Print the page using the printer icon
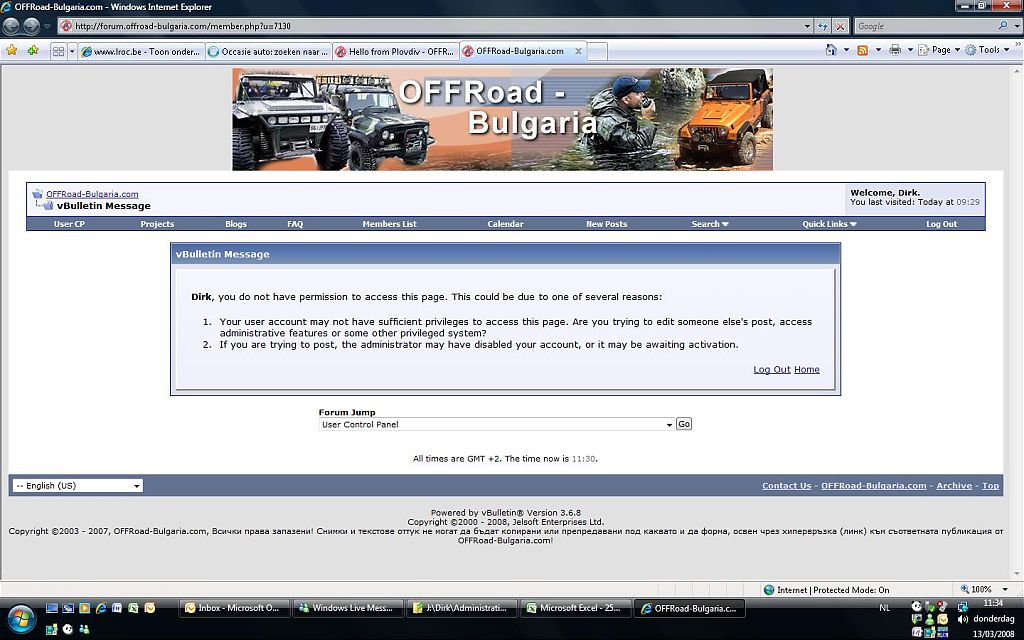Screen dimensions: 1024x640 click(895, 50)
